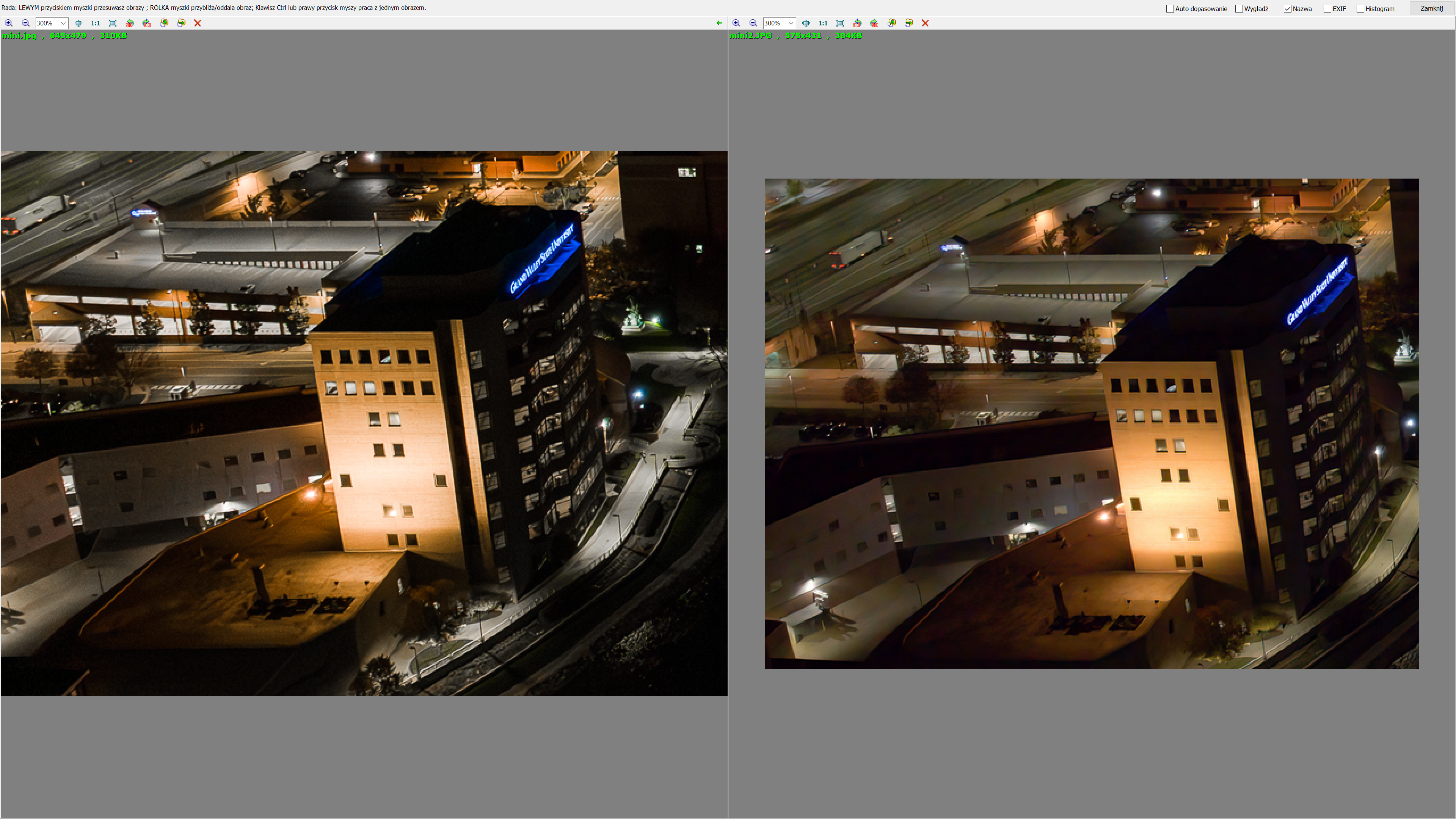
Task: Click the green left arrow between the panels
Action: pos(719,23)
